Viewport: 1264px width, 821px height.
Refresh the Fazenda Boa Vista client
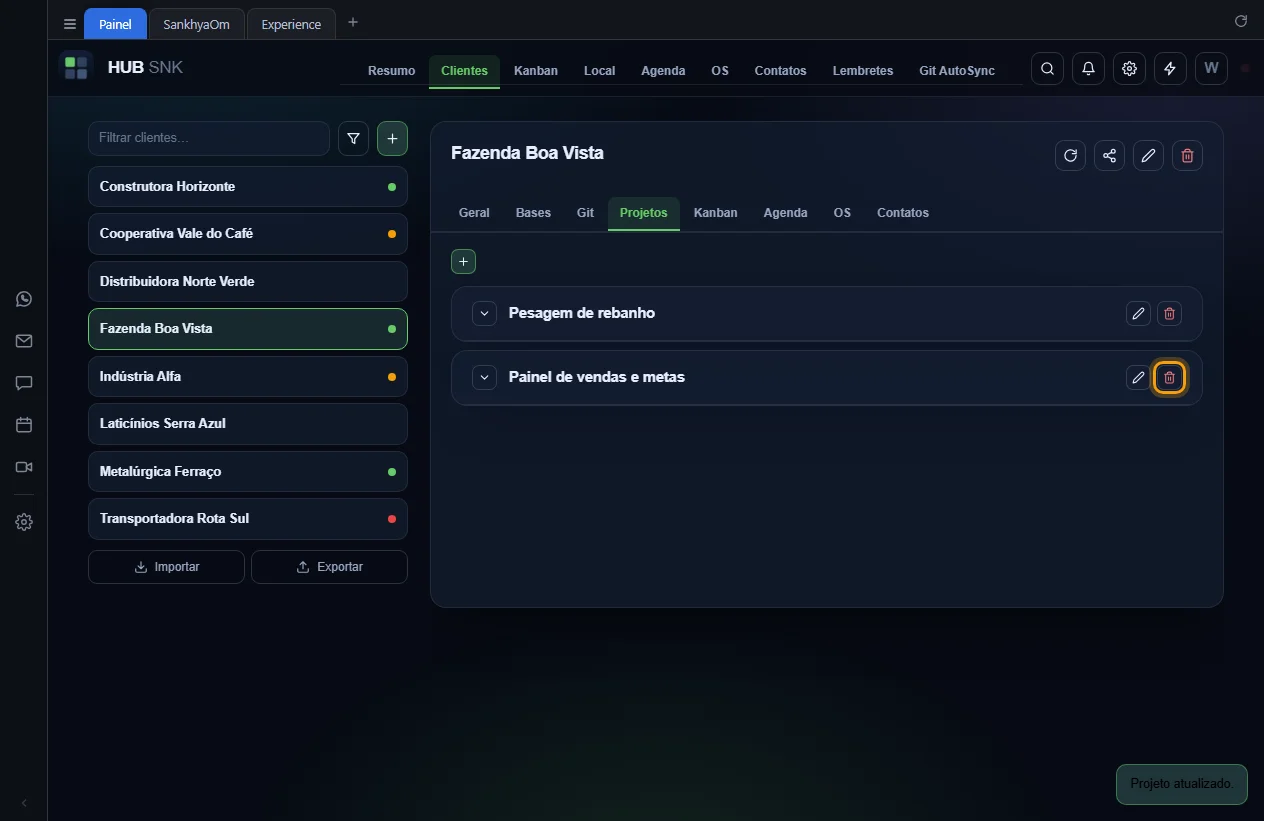1070,155
